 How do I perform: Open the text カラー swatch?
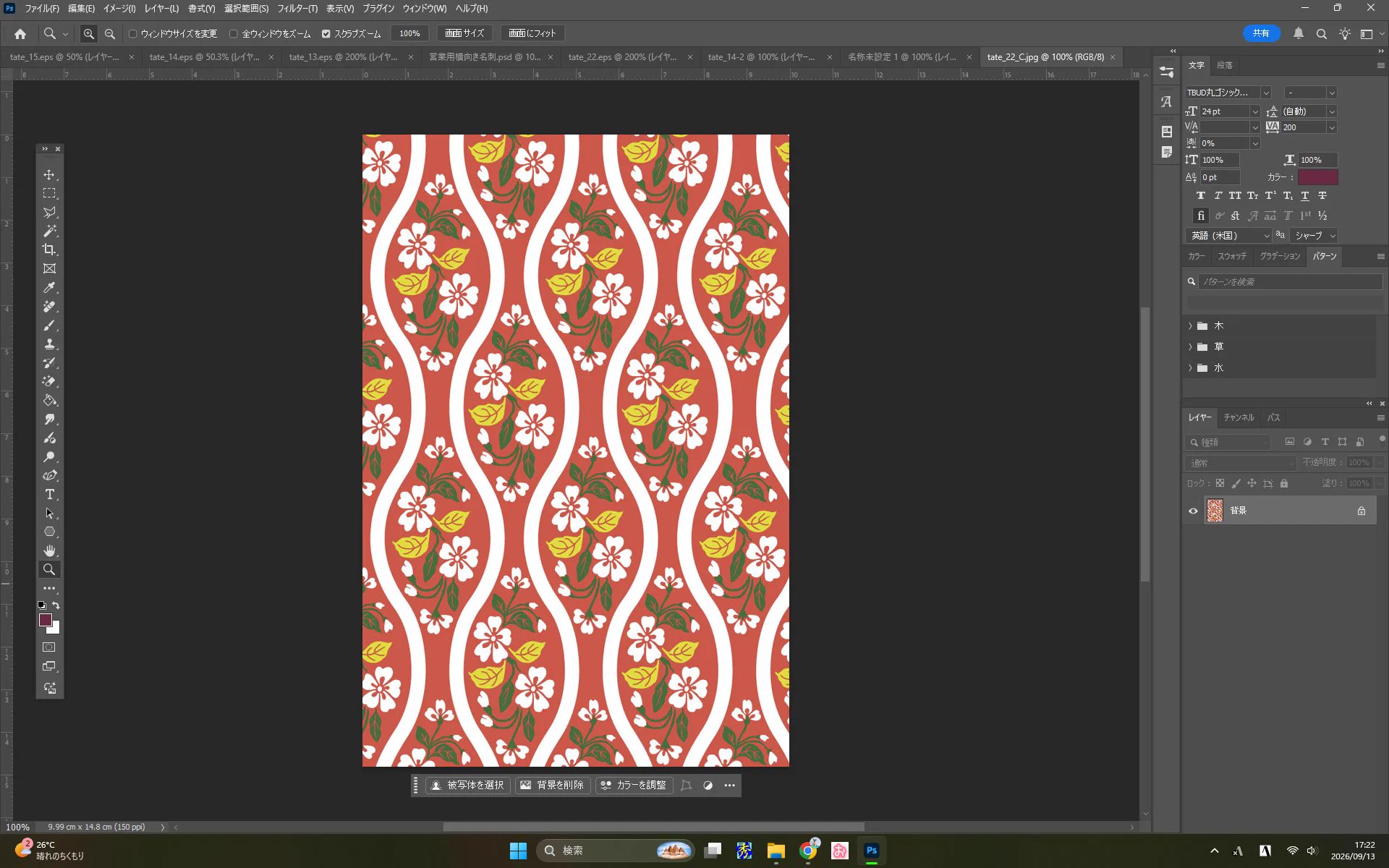[x=1317, y=177]
